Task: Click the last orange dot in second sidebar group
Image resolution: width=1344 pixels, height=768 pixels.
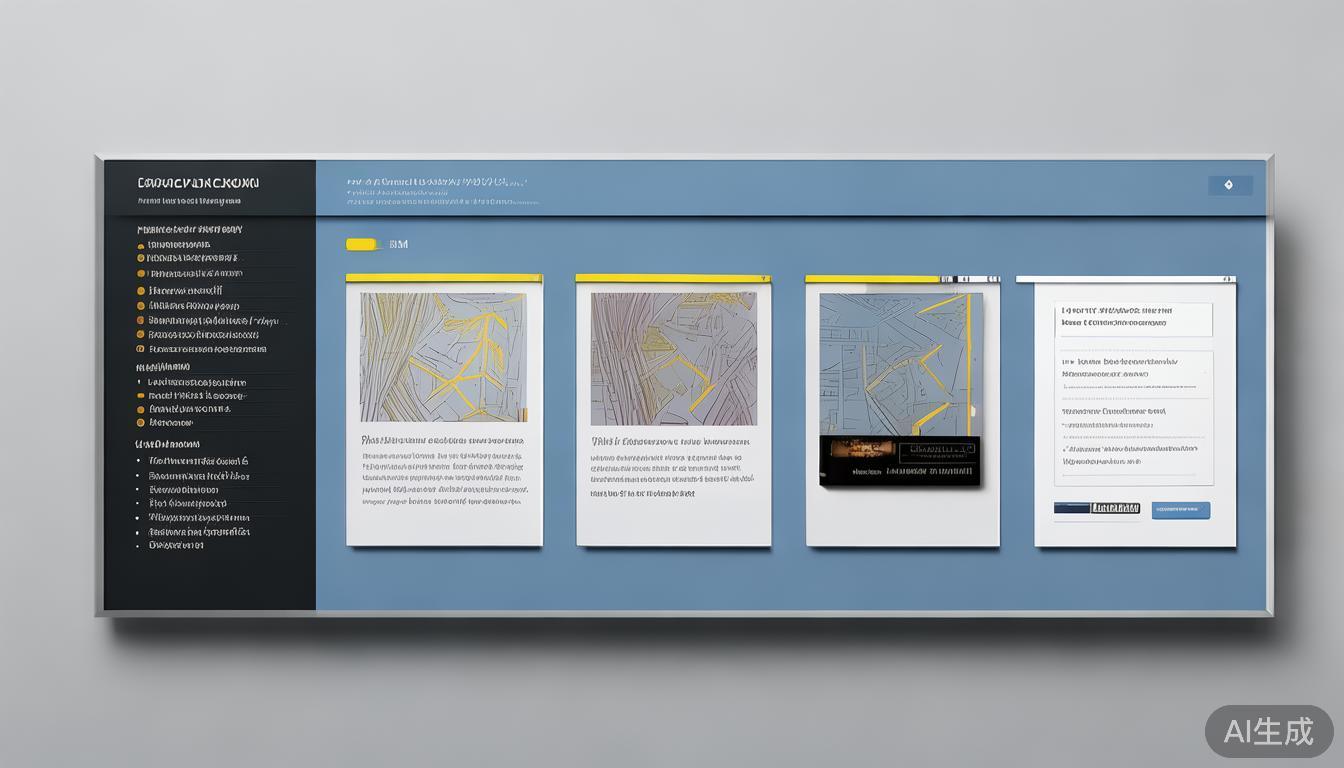Action: click(140, 423)
